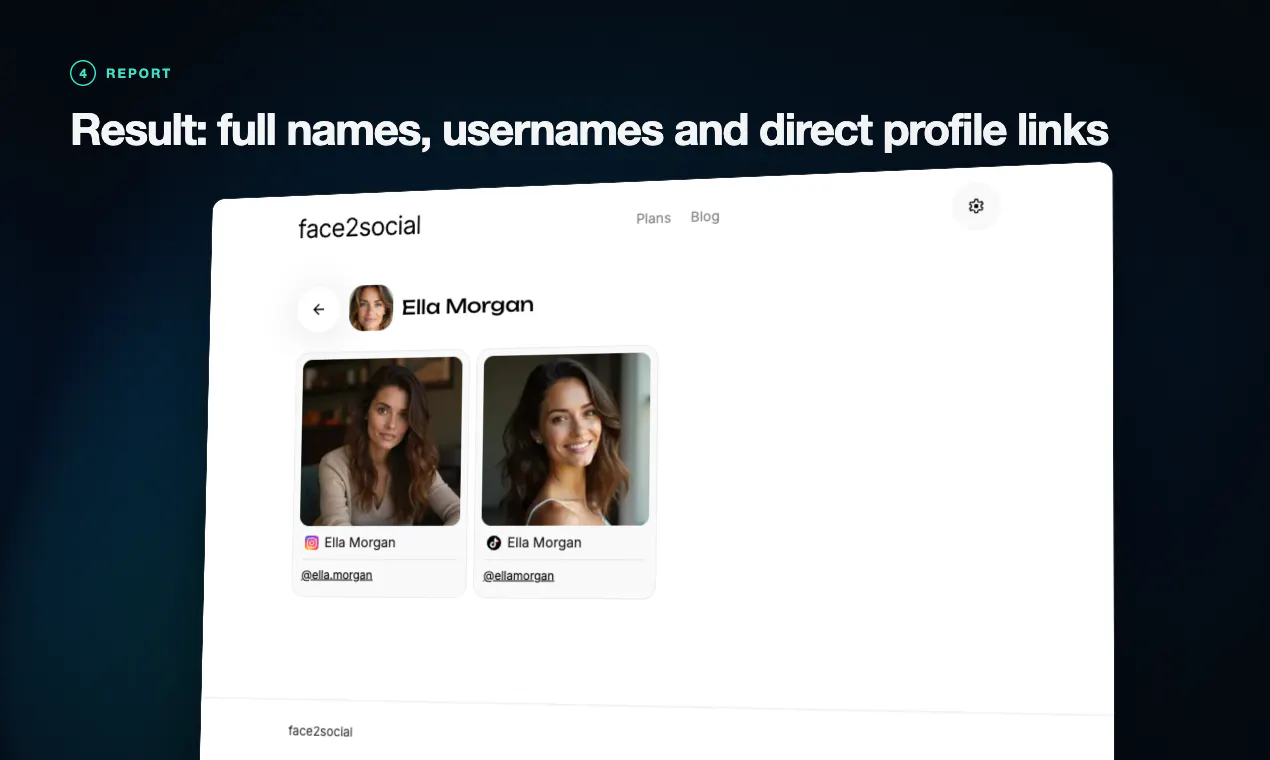The width and height of the screenshot is (1270, 760).
Task: Open the Plans menu item
Action: (x=654, y=218)
